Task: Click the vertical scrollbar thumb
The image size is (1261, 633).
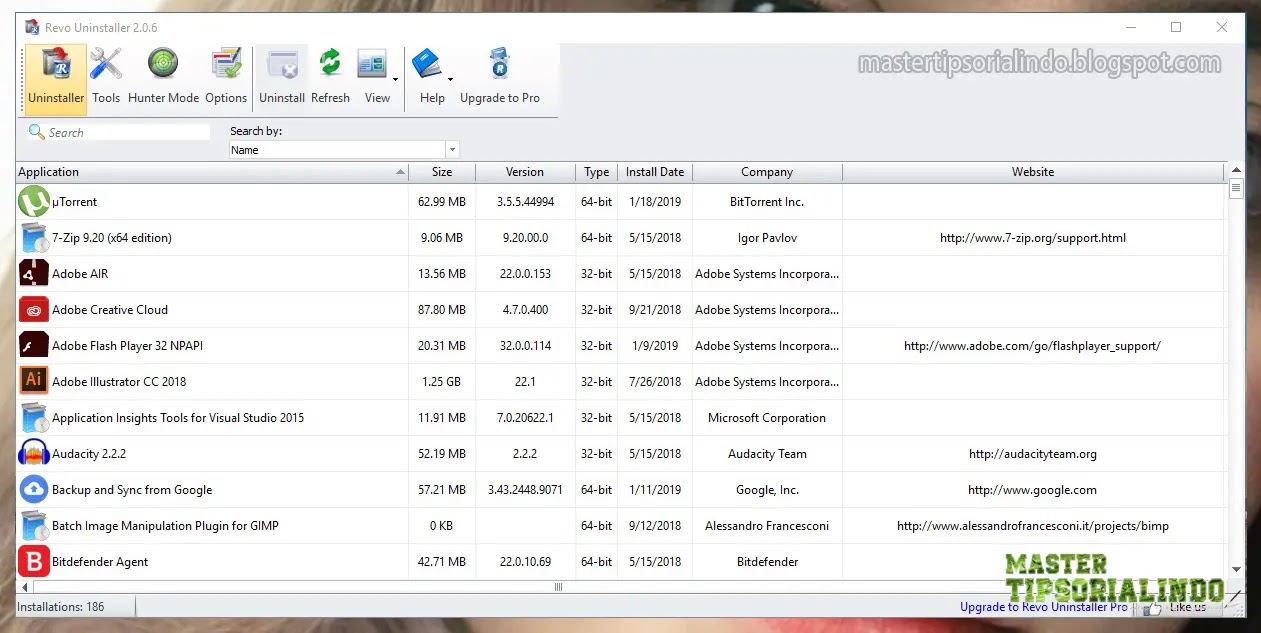Action: click(1236, 188)
